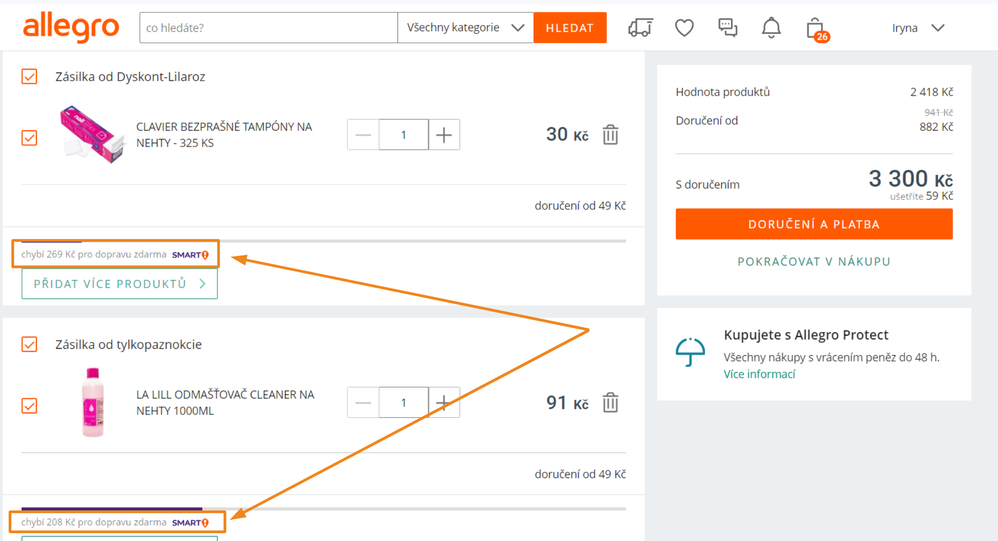Click DORUČENÍ A PLATBA button
998x541 pixels.
click(814, 224)
